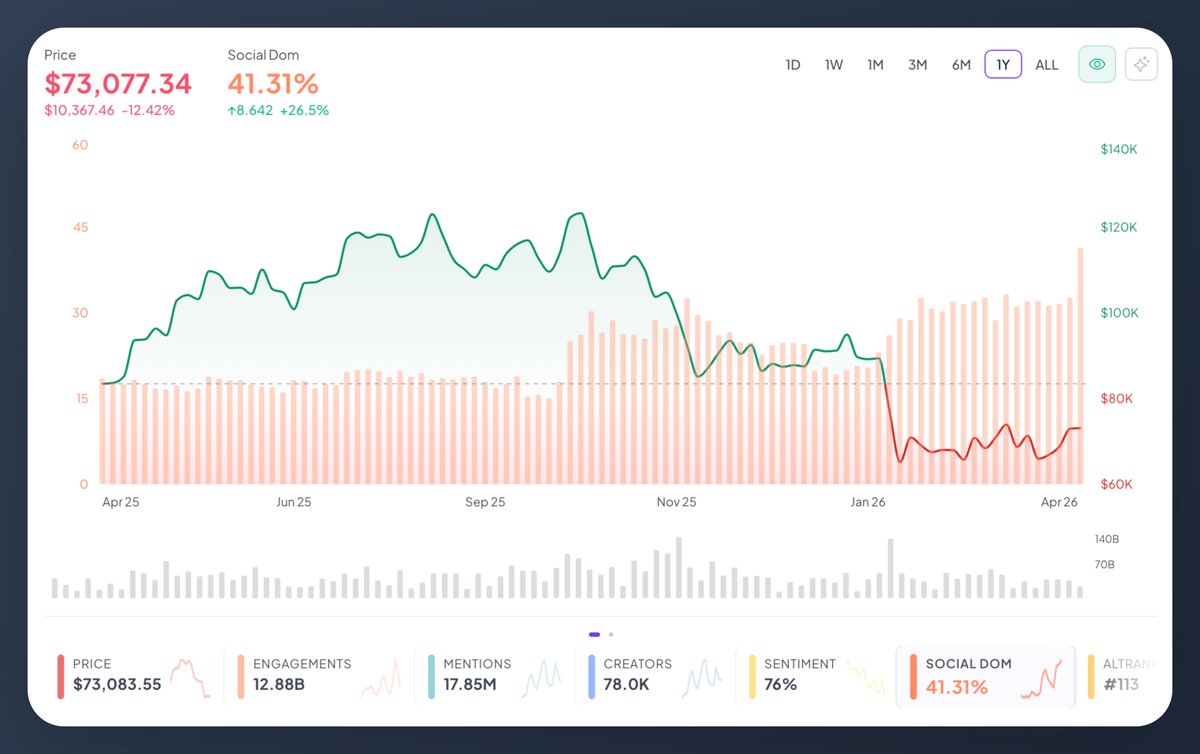
Task: Click the Social Dom sparkline icon
Action: click(x=1041, y=678)
